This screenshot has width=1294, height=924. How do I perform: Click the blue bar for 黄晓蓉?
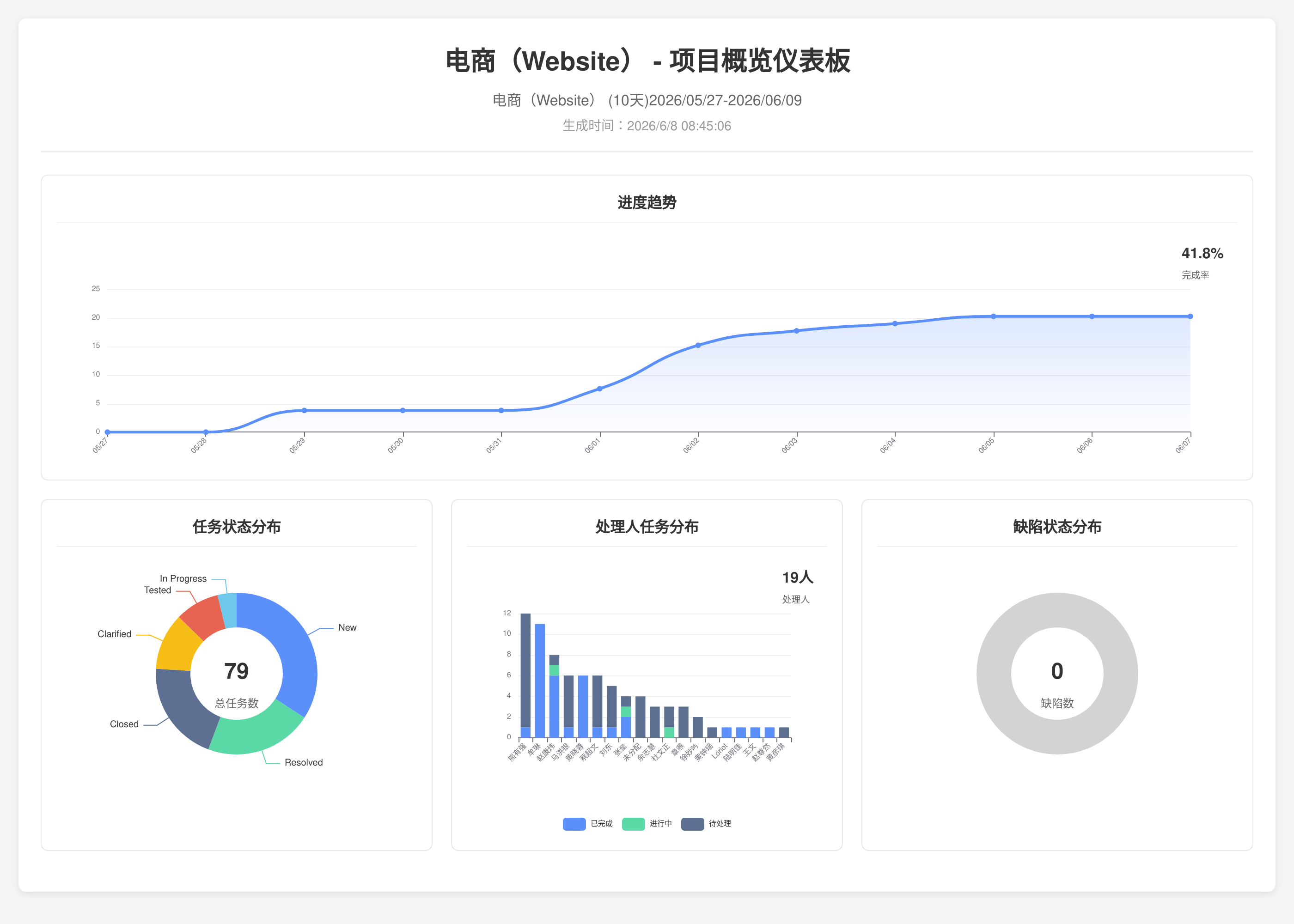pos(583,707)
